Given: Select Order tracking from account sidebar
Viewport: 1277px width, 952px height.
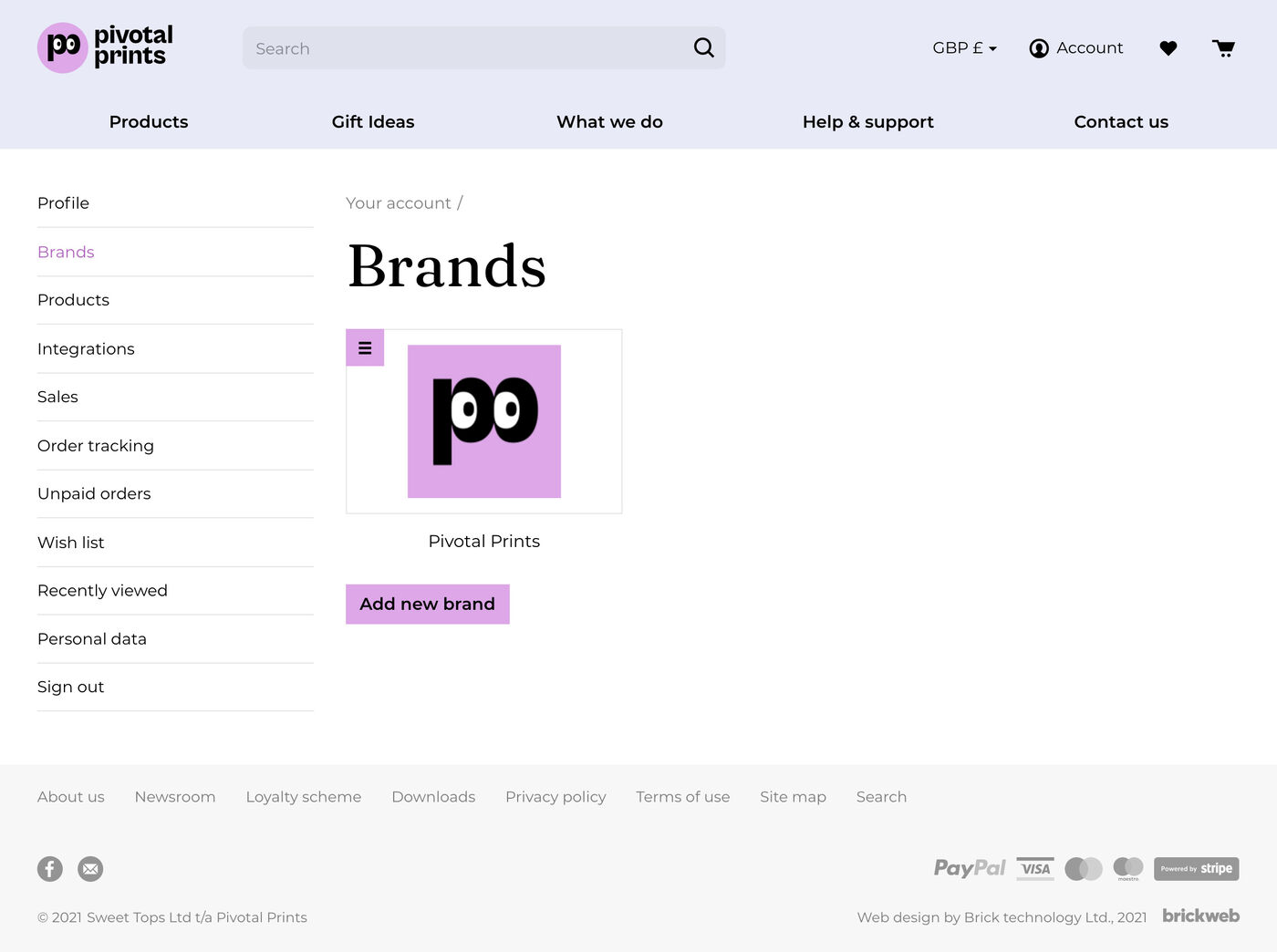Looking at the screenshot, I should pos(96,446).
